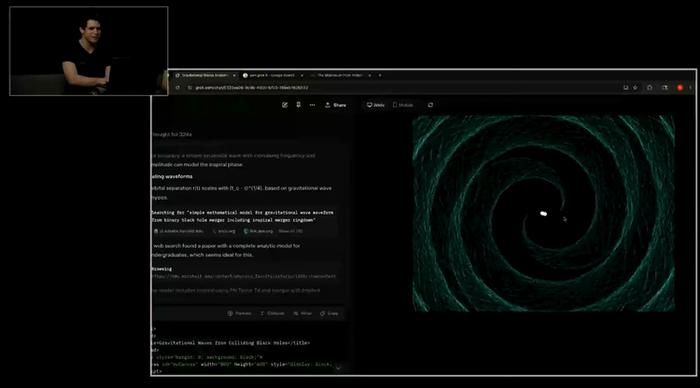This screenshot has width=700, height=388.
Task: Click the title tag line in code
Action: tap(231, 343)
